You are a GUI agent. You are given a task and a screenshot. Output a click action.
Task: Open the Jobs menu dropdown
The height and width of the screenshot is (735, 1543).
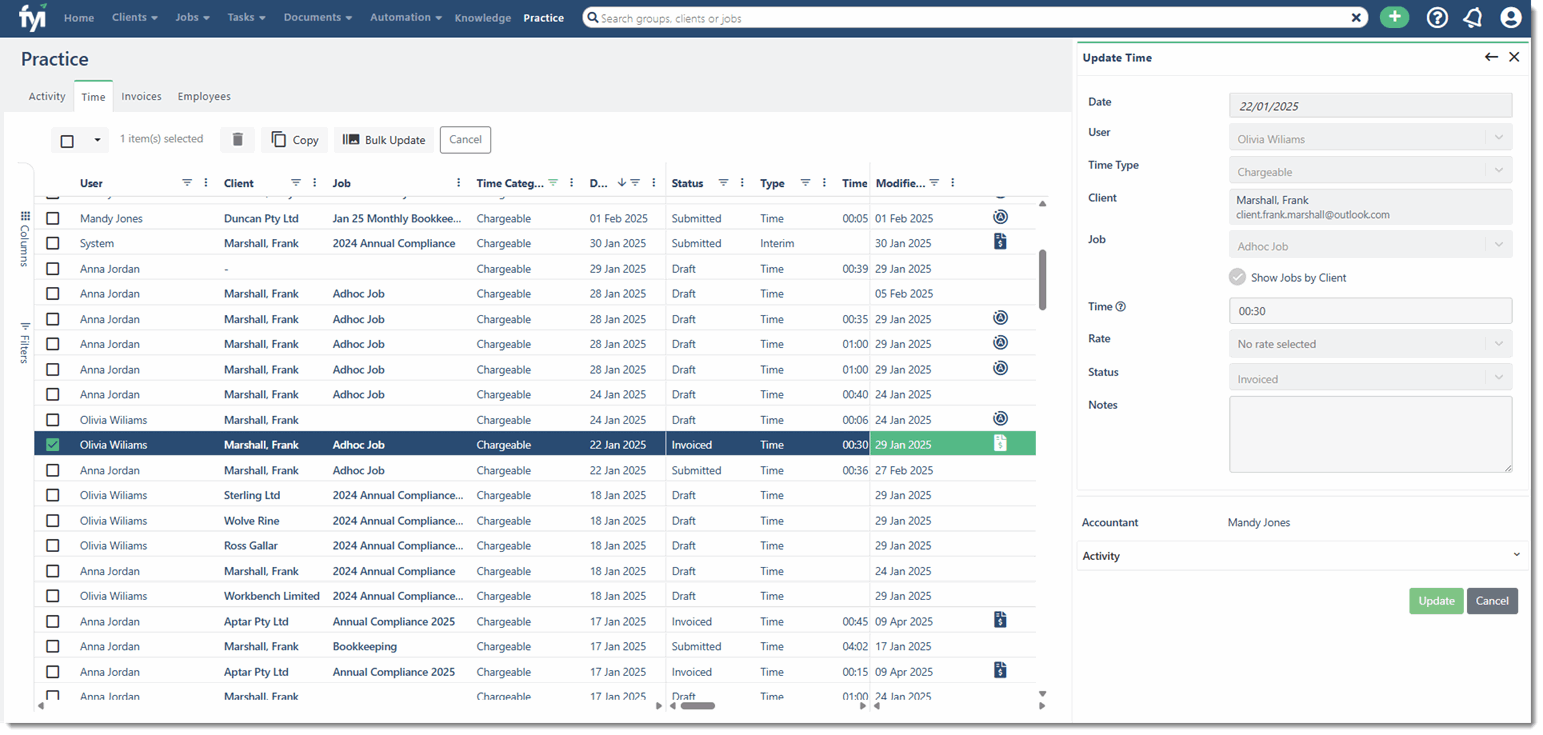(193, 18)
